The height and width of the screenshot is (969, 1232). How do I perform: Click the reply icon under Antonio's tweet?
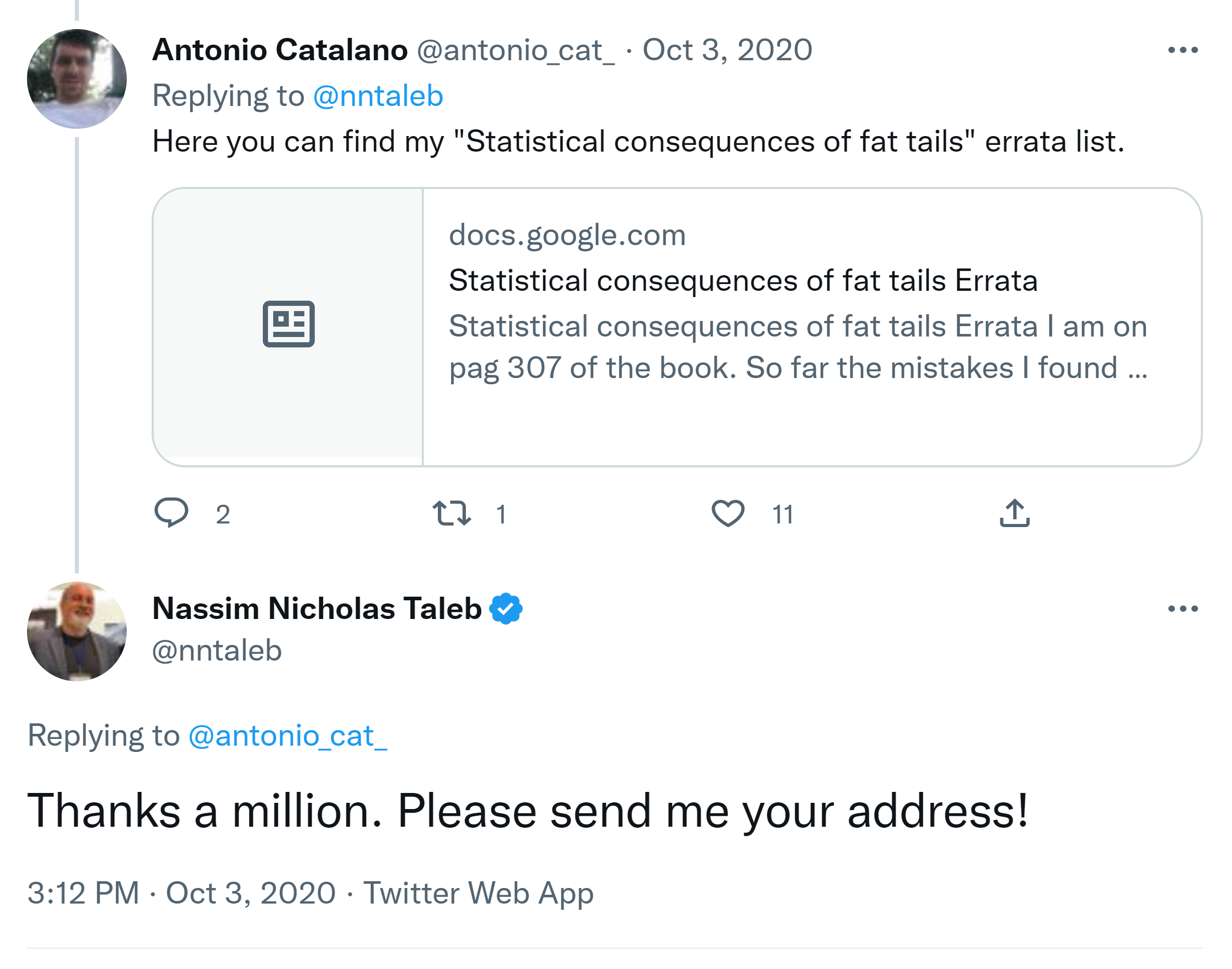pyautogui.click(x=171, y=513)
